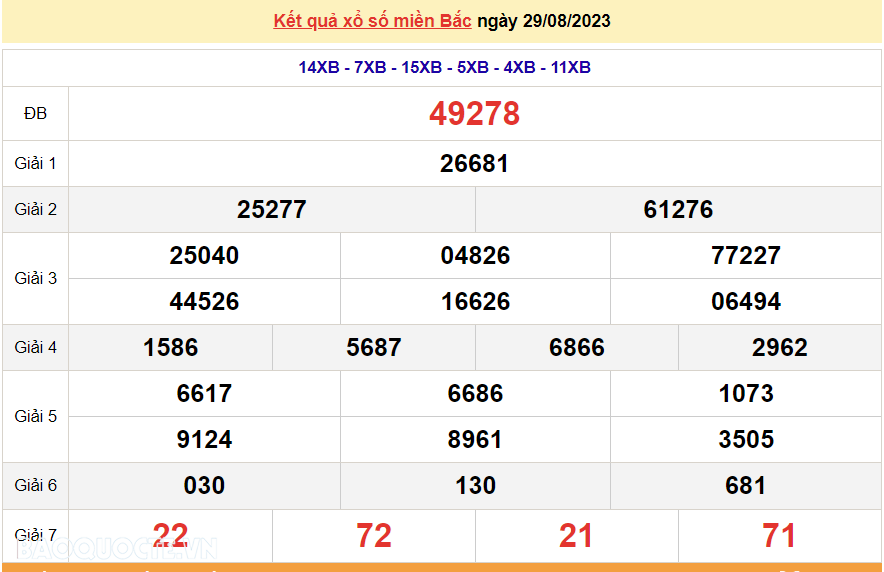Image resolution: width=884 pixels, height=572 pixels.
Task: Click the Giải 7 number 22
Action: point(170,535)
